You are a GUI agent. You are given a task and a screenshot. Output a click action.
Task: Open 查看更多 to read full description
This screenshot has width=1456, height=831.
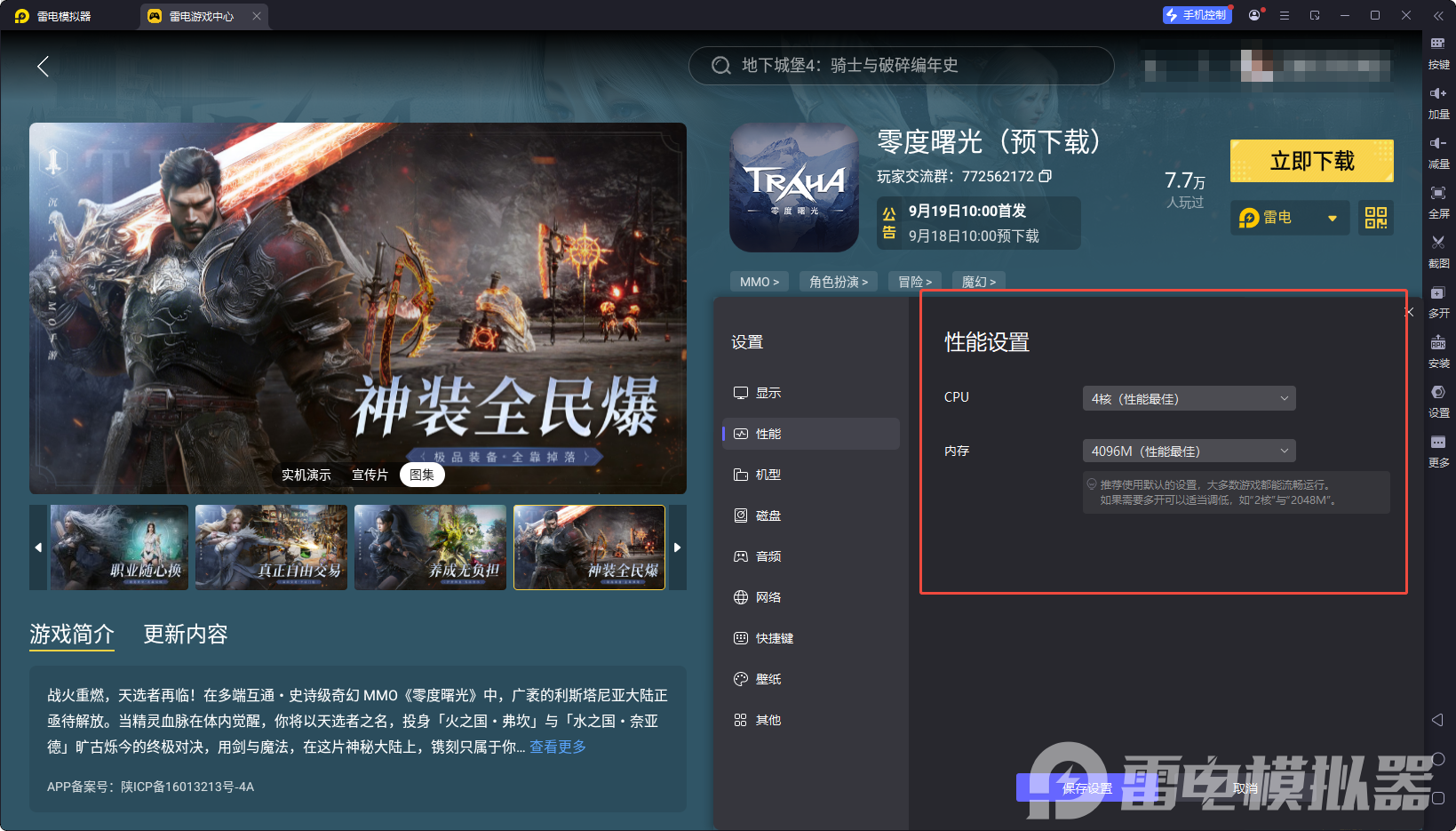pyautogui.click(x=557, y=747)
